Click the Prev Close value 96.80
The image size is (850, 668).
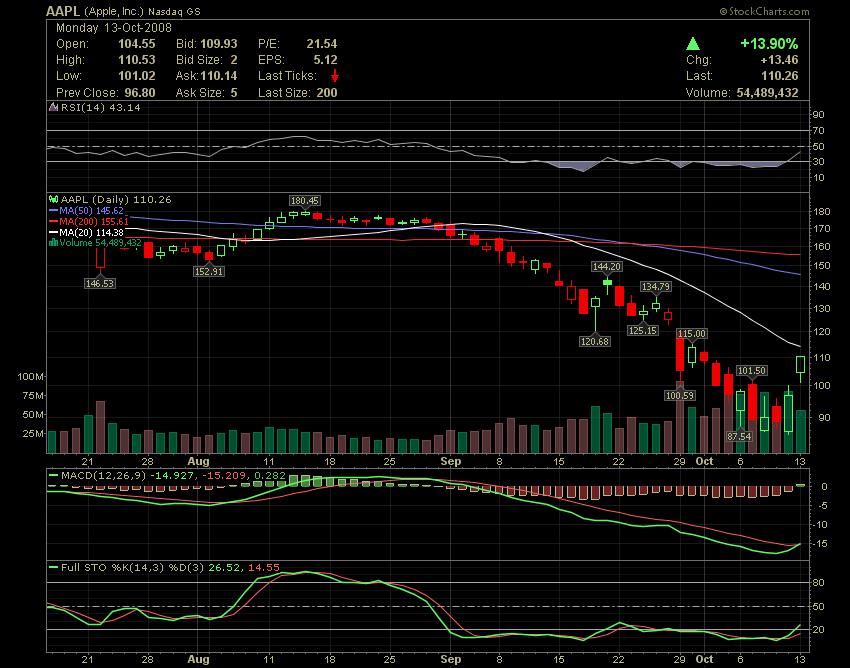[x=140, y=93]
